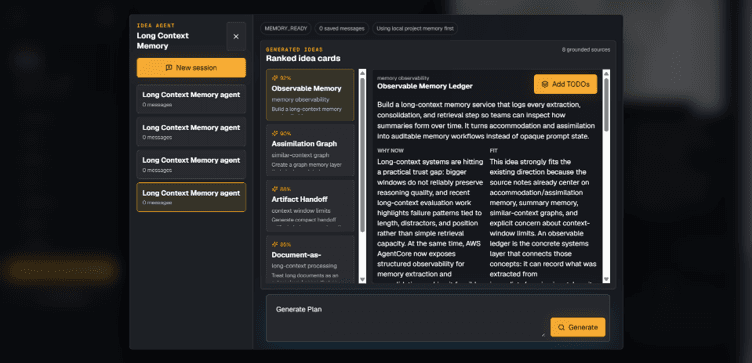Select the Artifact Handoff idea card

pos(310,206)
